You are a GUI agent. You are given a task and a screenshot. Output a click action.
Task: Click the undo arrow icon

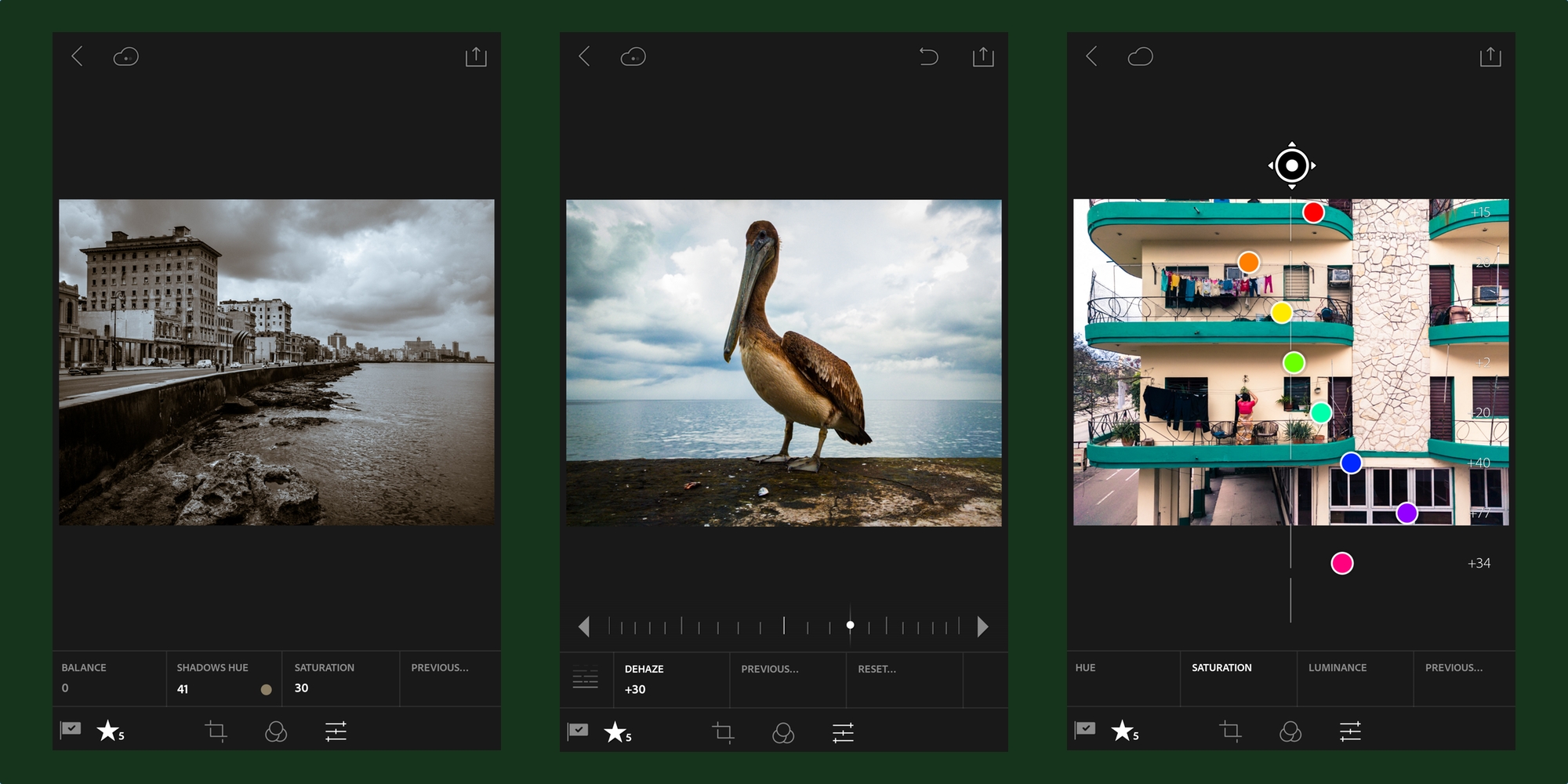click(928, 56)
